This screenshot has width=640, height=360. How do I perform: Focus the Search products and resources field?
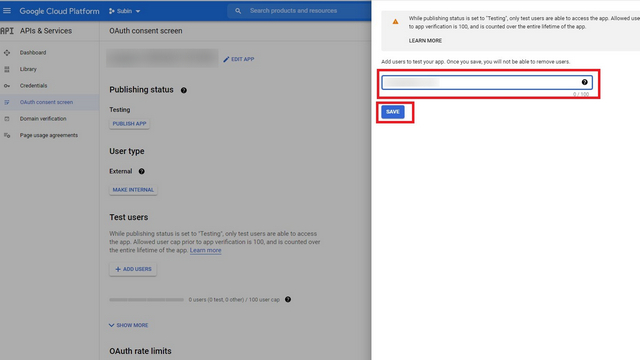[299, 11]
